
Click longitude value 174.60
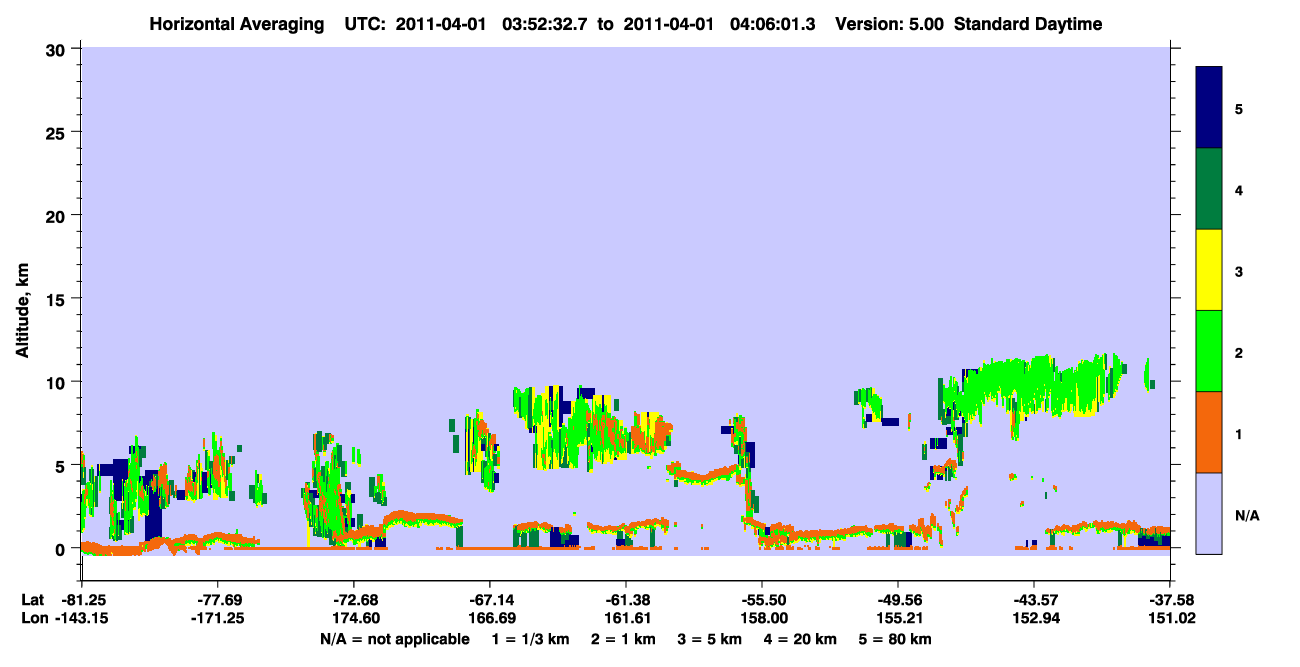coord(354,618)
